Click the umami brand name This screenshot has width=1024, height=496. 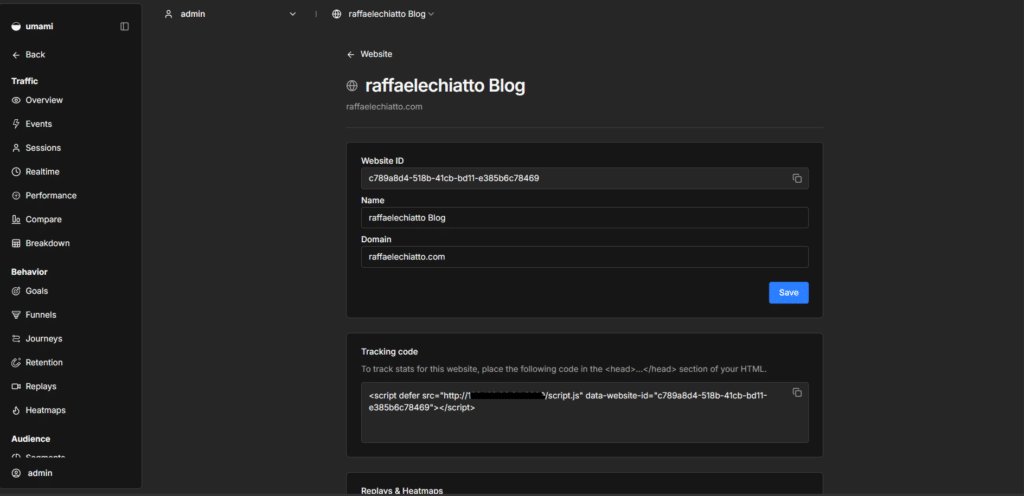(x=39, y=27)
